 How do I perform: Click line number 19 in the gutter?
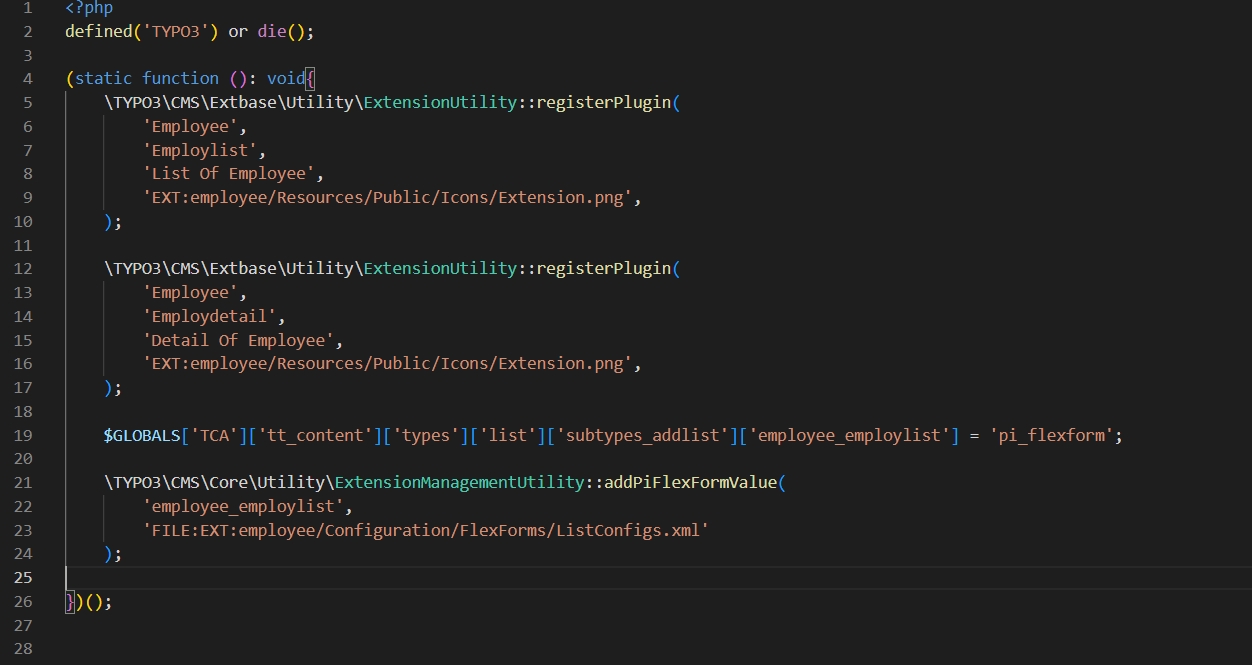pos(23,435)
